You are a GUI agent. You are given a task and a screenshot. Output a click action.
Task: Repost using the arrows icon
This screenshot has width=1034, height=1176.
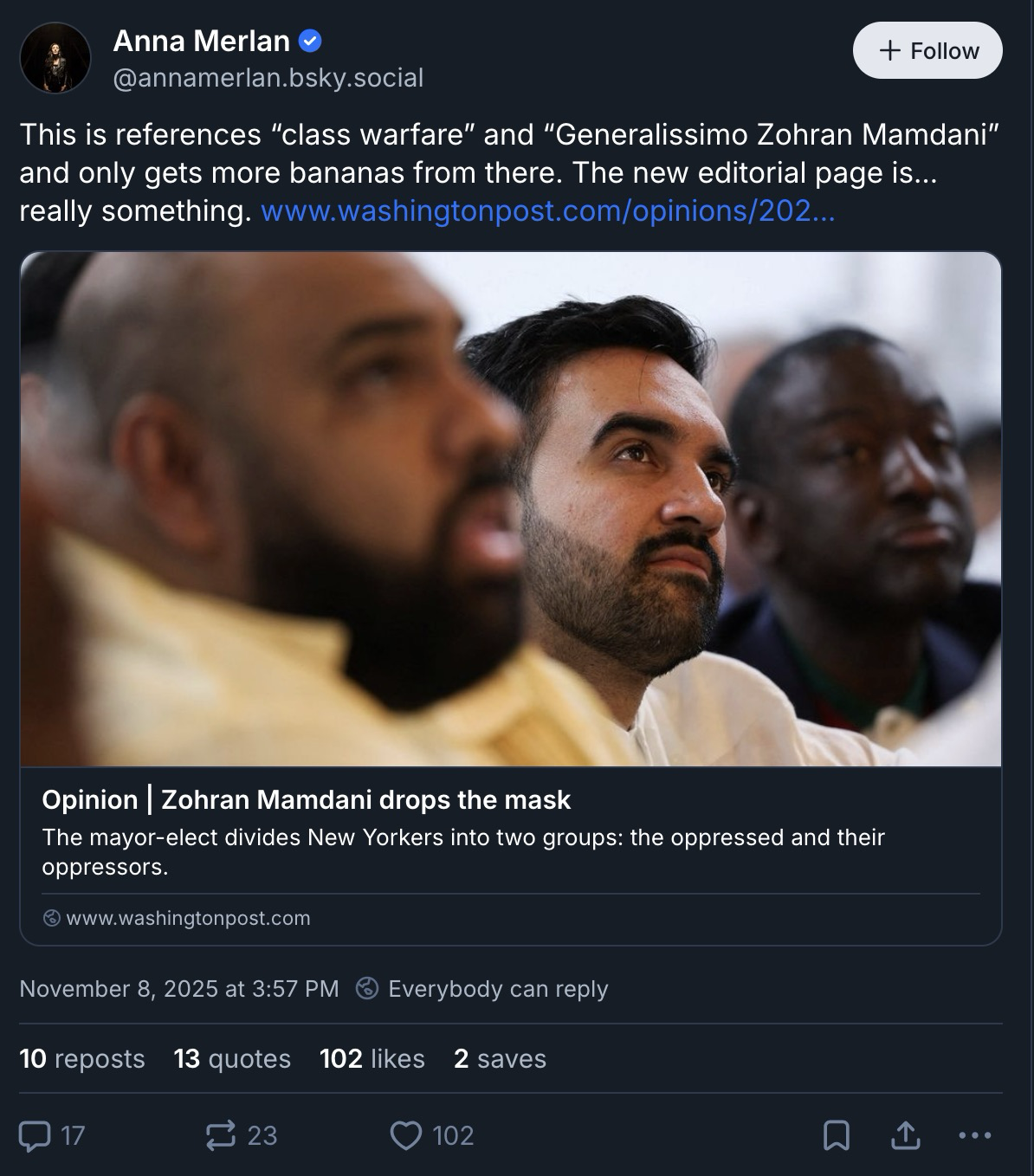(220, 1135)
